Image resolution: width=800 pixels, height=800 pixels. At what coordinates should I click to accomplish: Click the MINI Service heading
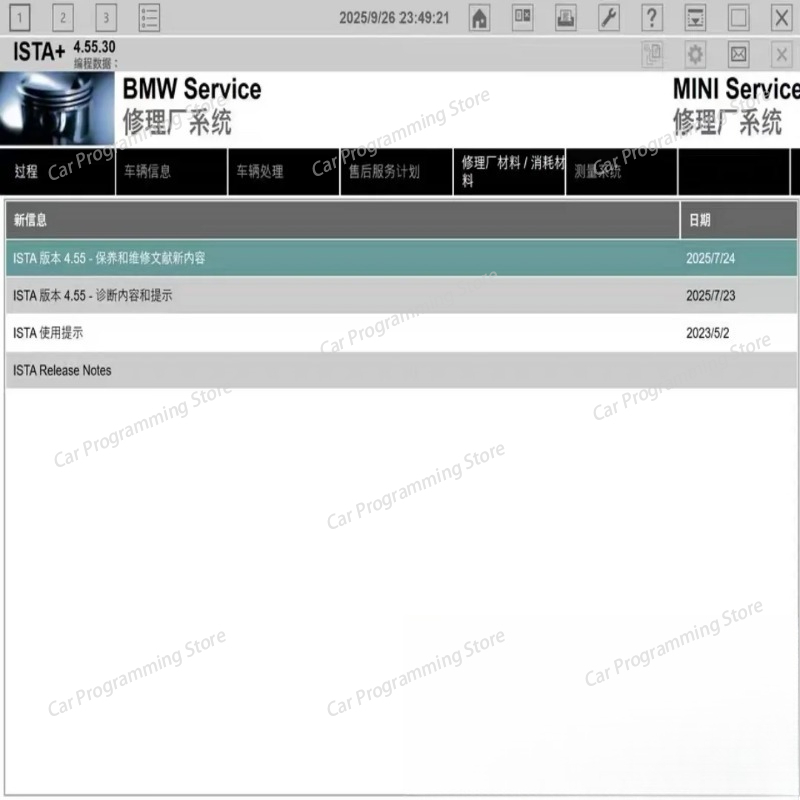tap(736, 89)
